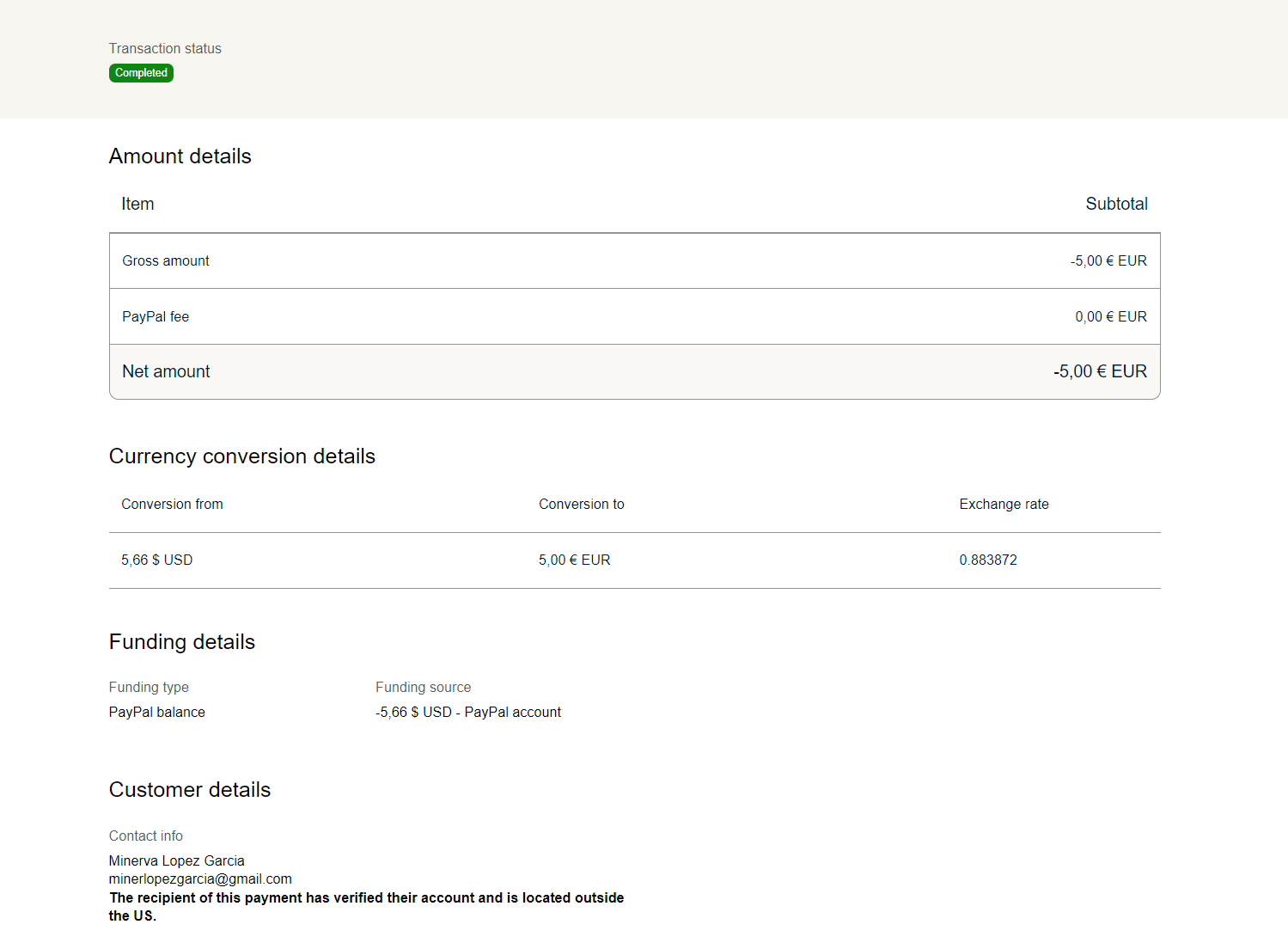Click the 5,66 $ USD conversion amount

pos(156,560)
